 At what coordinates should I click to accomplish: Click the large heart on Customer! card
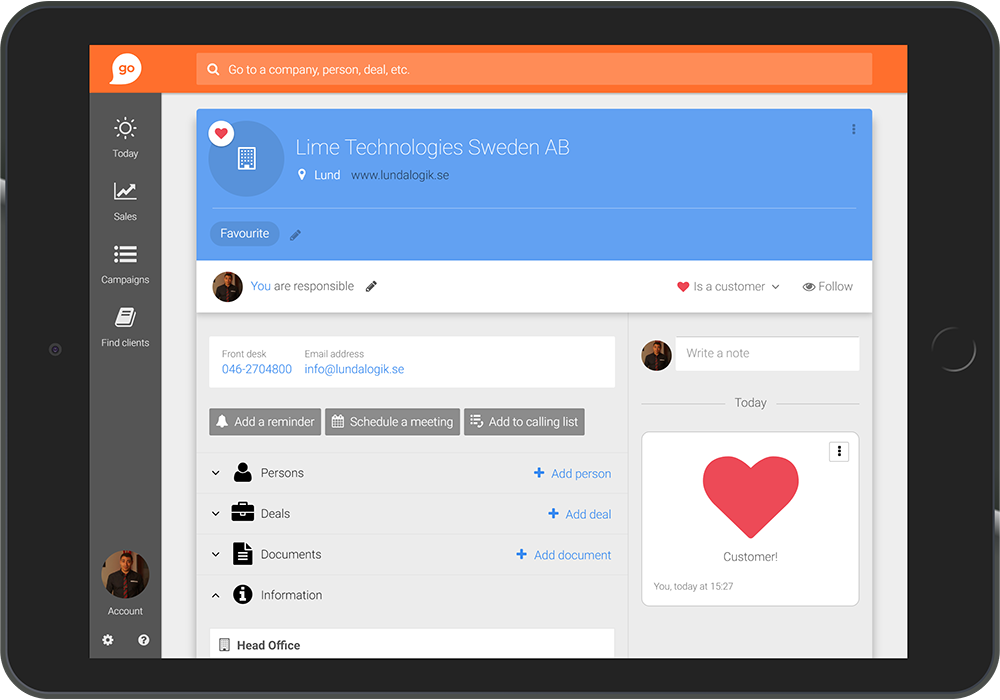[x=751, y=497]
